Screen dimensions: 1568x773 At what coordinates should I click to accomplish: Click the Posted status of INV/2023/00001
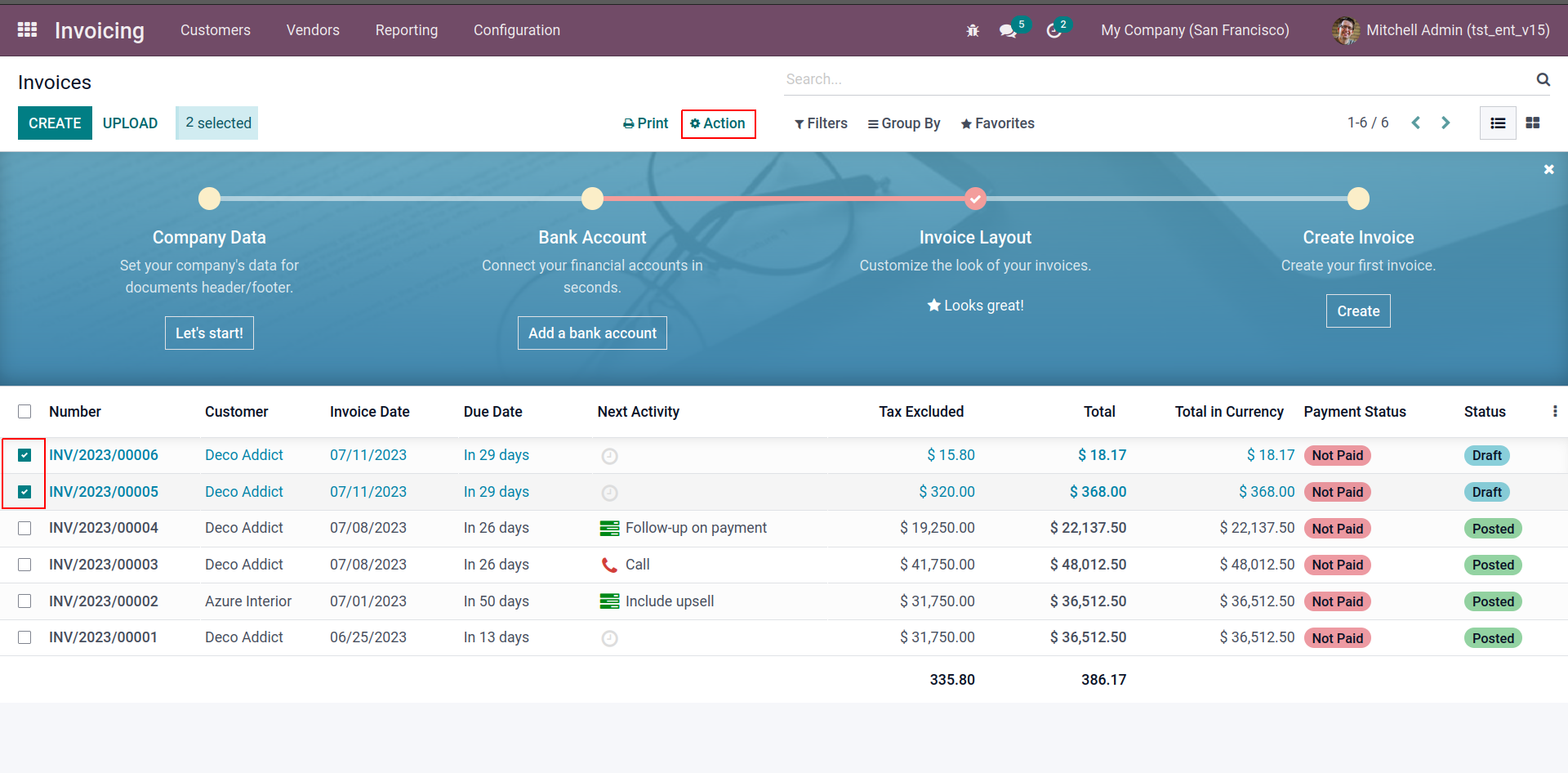coord(1493,638)
